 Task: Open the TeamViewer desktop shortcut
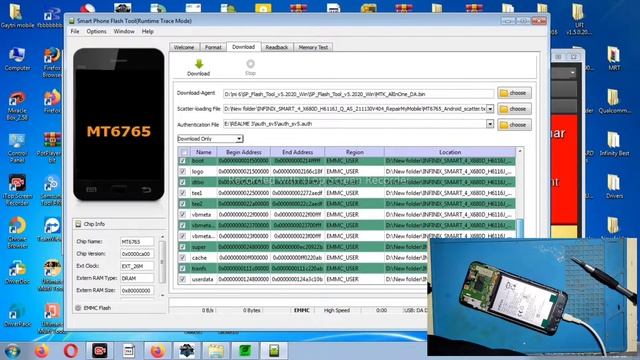coord(52,230)
